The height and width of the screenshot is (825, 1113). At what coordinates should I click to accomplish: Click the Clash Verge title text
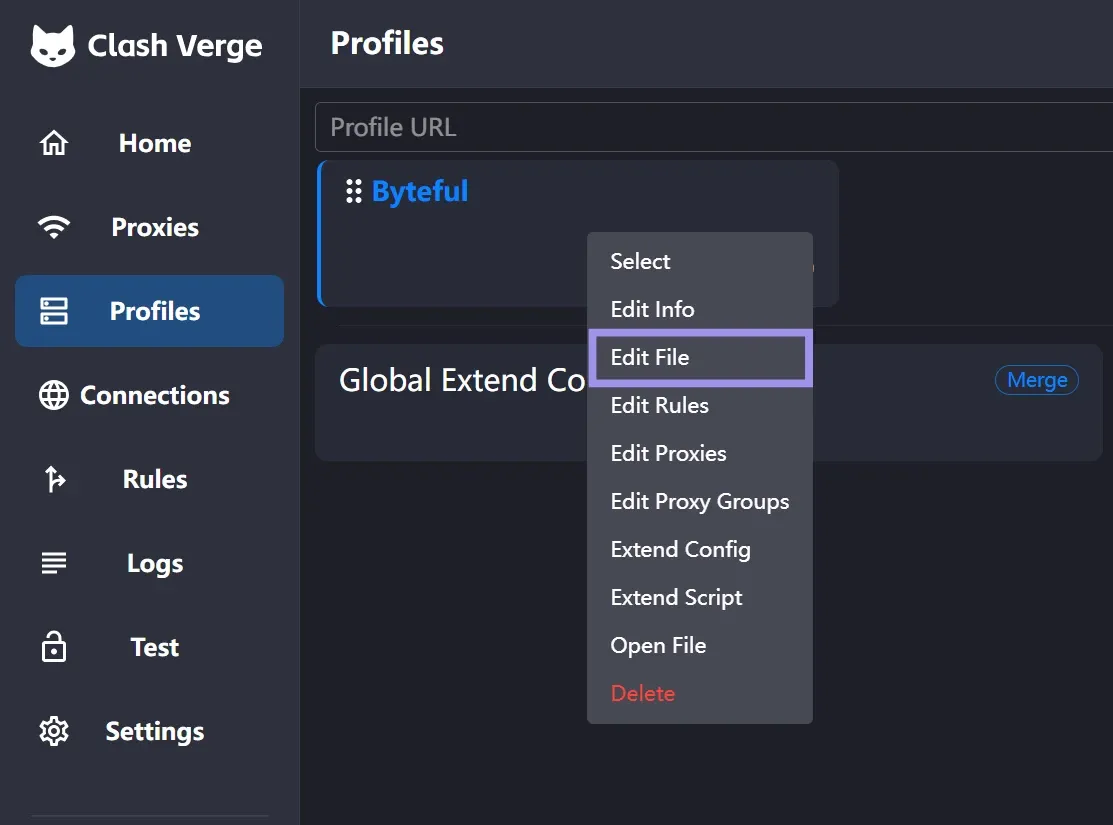tap(175, 46)
